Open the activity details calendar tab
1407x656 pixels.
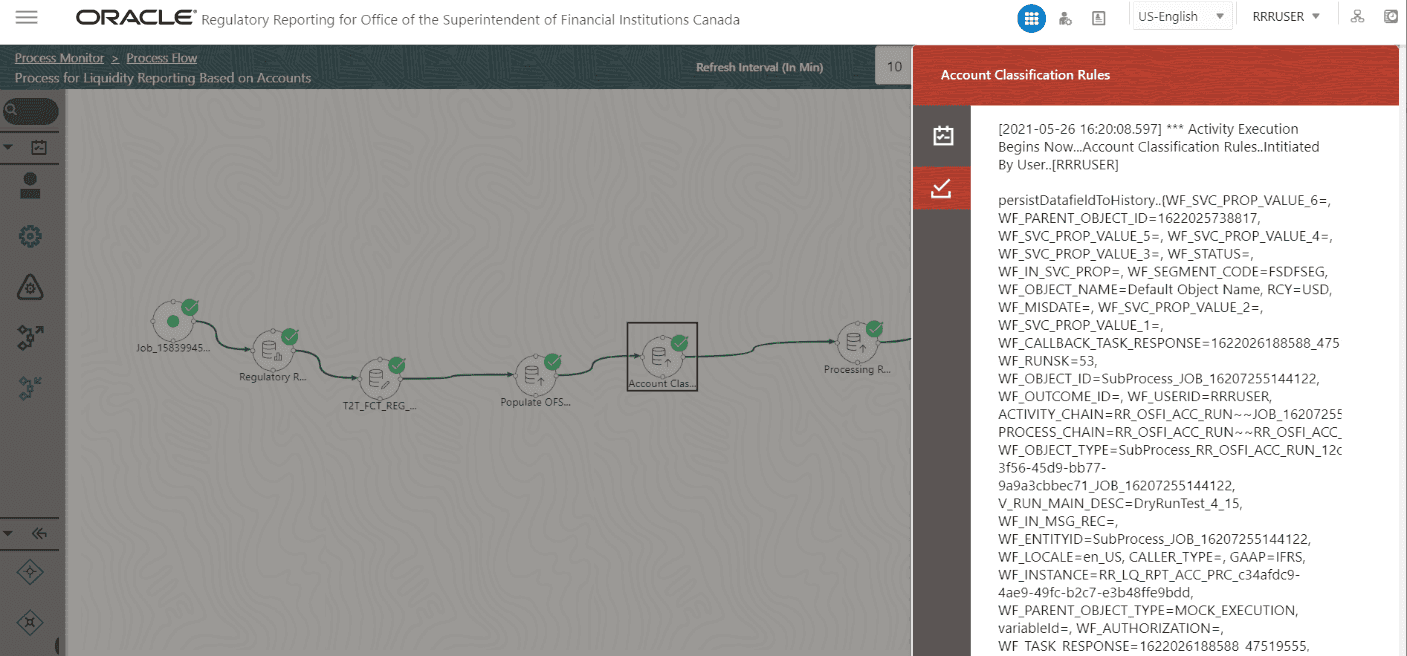point(942,136)
